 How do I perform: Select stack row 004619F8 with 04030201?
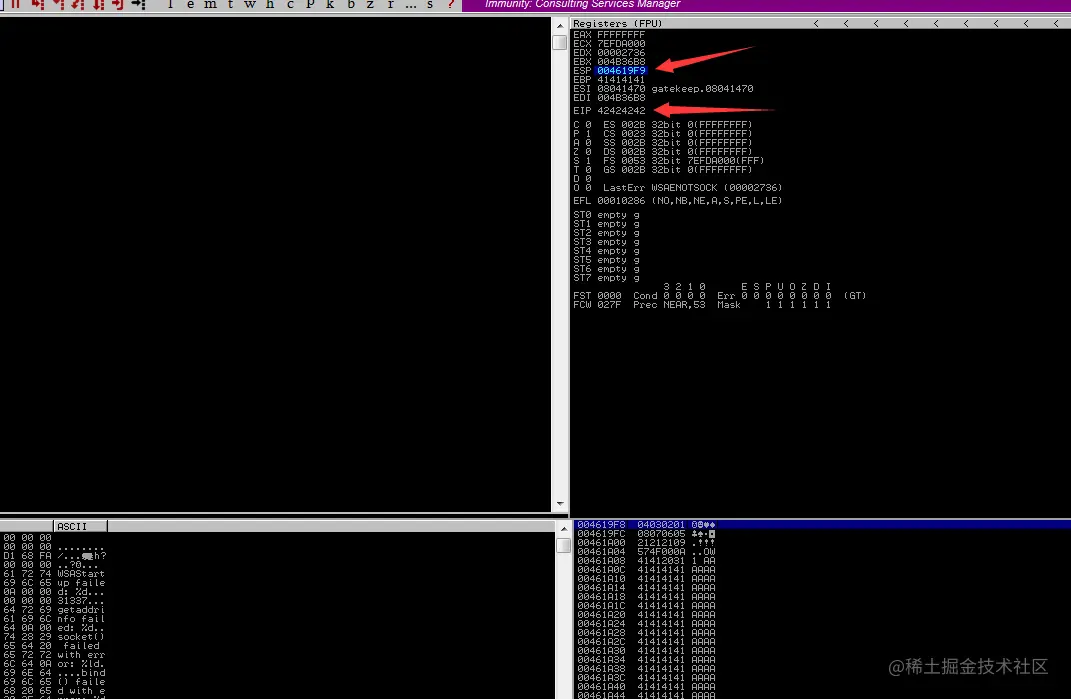[x=822, y=524]
